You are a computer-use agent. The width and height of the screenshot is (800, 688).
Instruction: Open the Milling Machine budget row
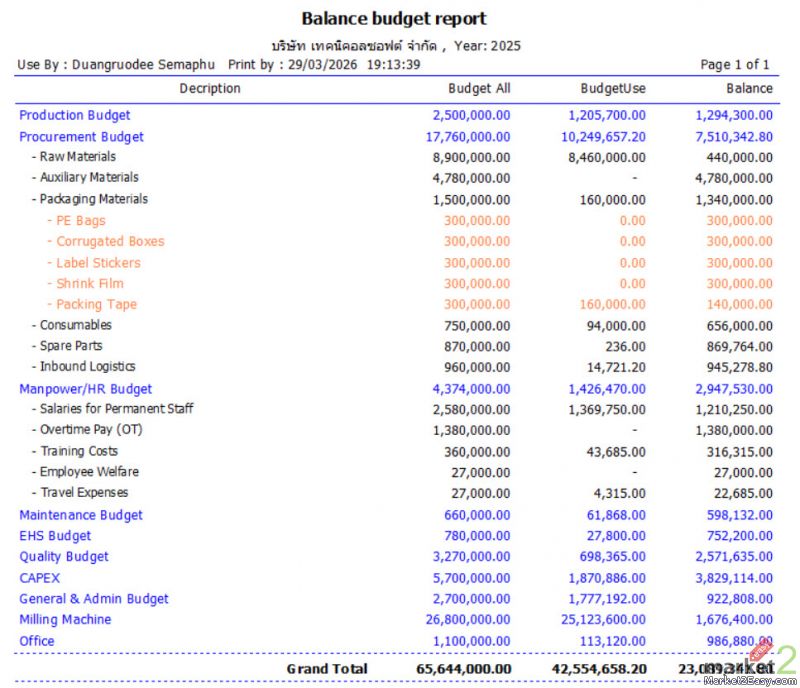tap(65, 620)
